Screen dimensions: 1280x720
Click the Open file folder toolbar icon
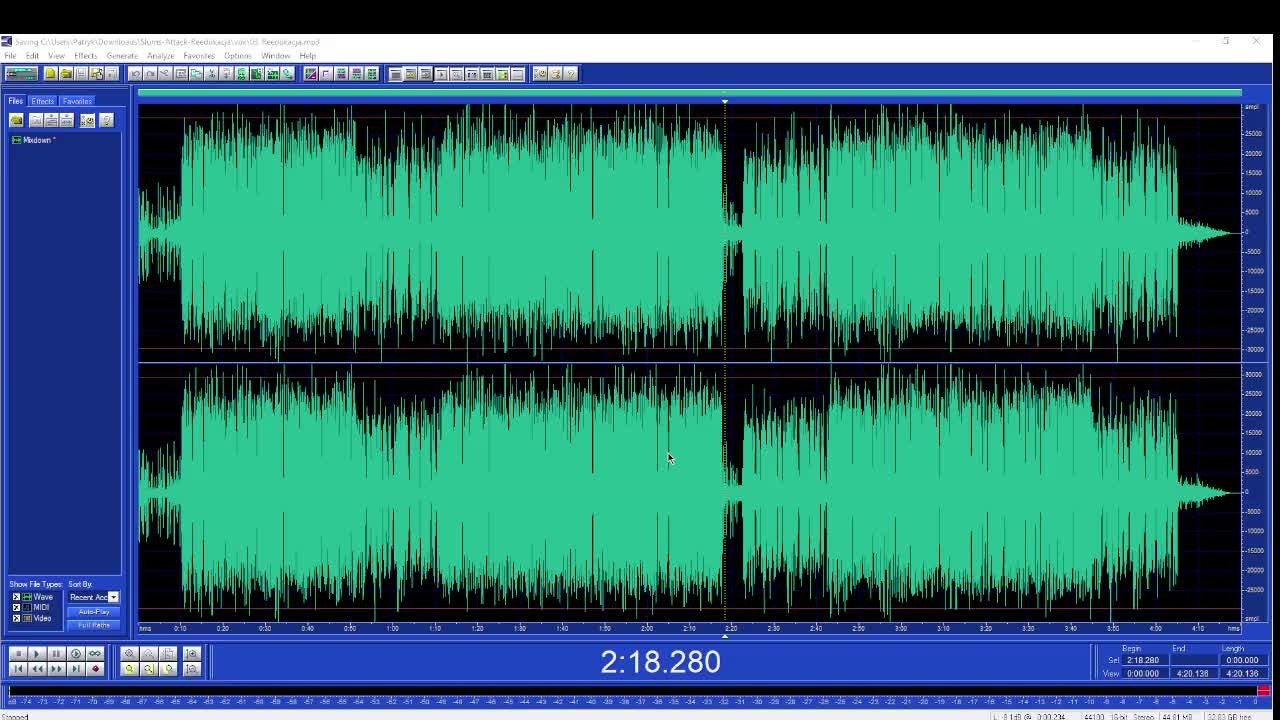66,74
